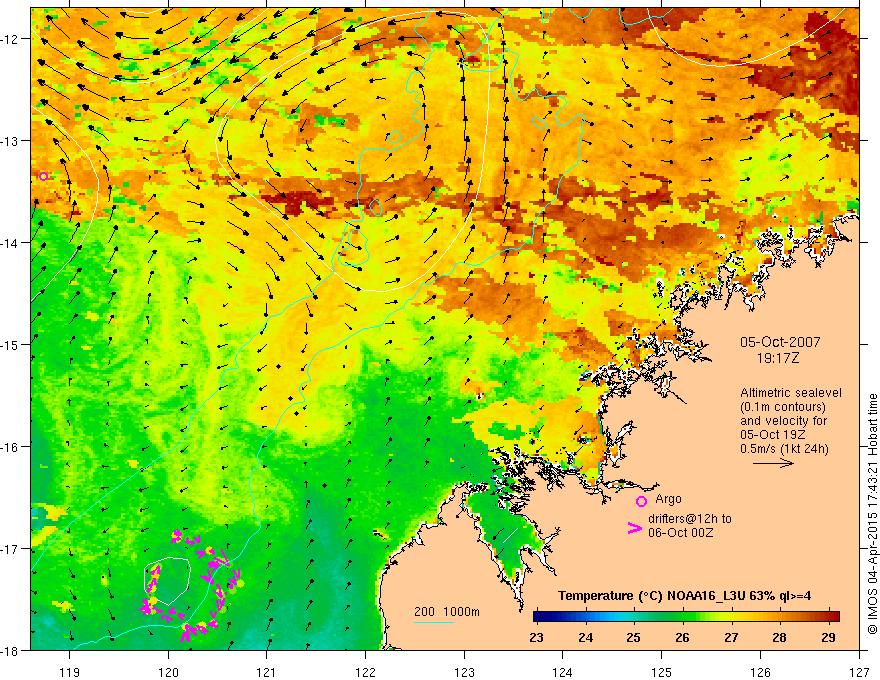Click the latitude axis label "-18"

(x=11, y=650)
